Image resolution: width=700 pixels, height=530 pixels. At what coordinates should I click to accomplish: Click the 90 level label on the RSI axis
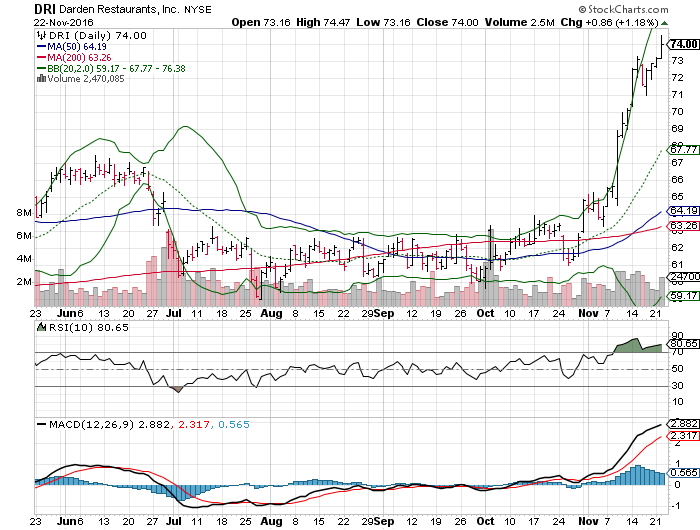pos(677,335)
